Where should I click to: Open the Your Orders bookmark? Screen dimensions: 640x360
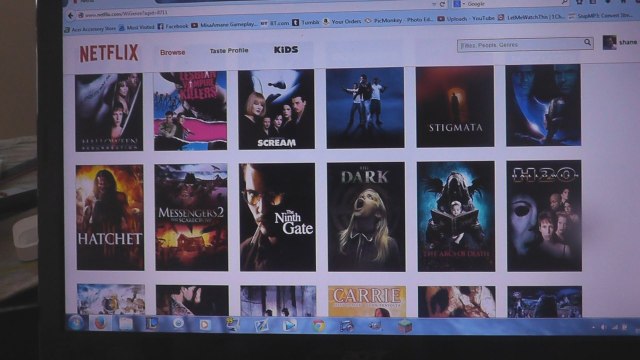coord(342,21)
